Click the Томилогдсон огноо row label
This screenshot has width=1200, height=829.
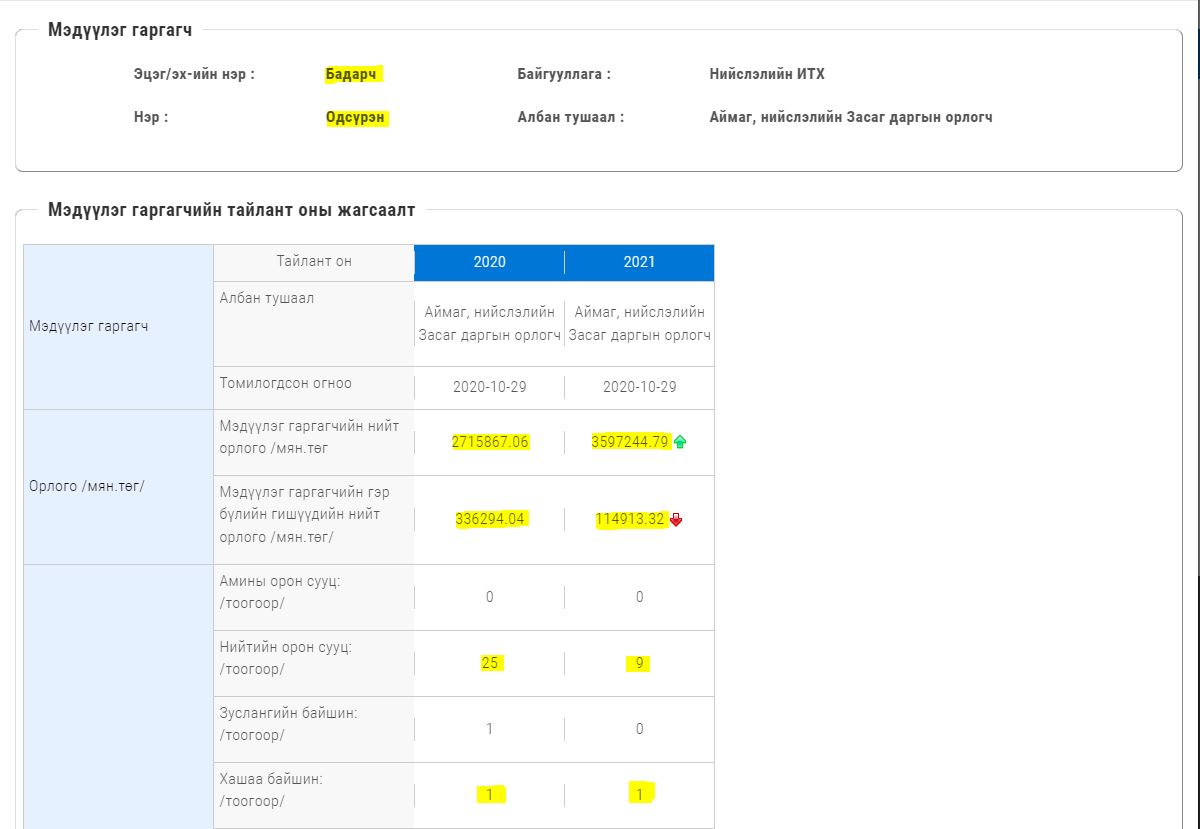285,383
